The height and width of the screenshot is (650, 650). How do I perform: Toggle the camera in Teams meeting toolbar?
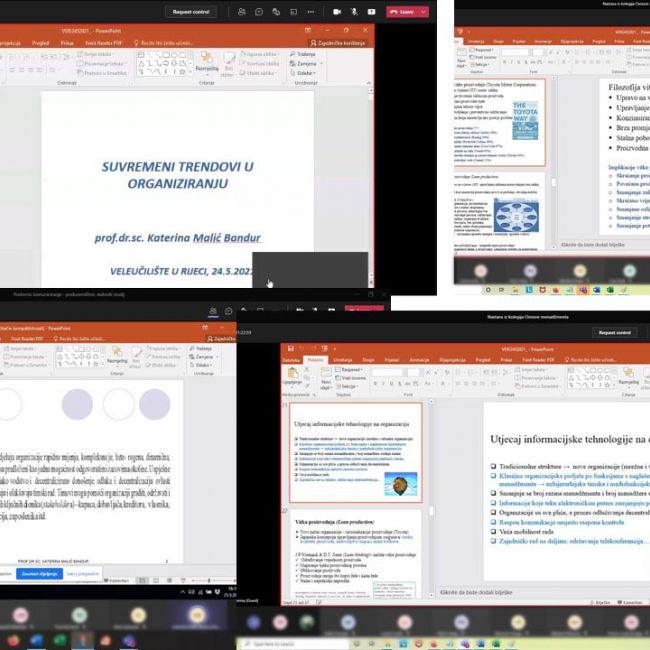point(336,11)
